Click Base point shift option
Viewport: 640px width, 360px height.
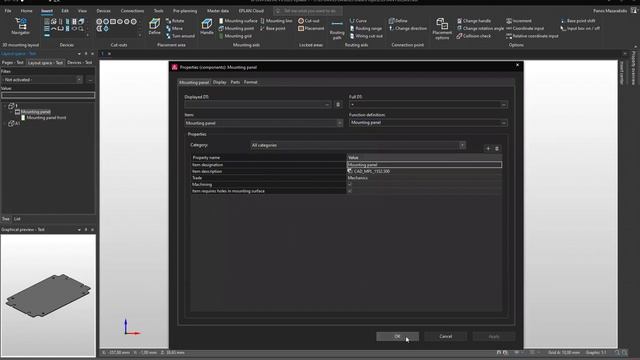pos(578,20)
